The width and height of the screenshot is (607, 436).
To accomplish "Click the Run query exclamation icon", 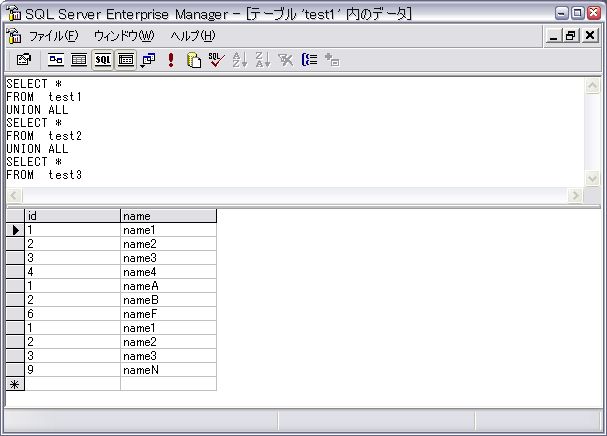I will coord(171,60).
